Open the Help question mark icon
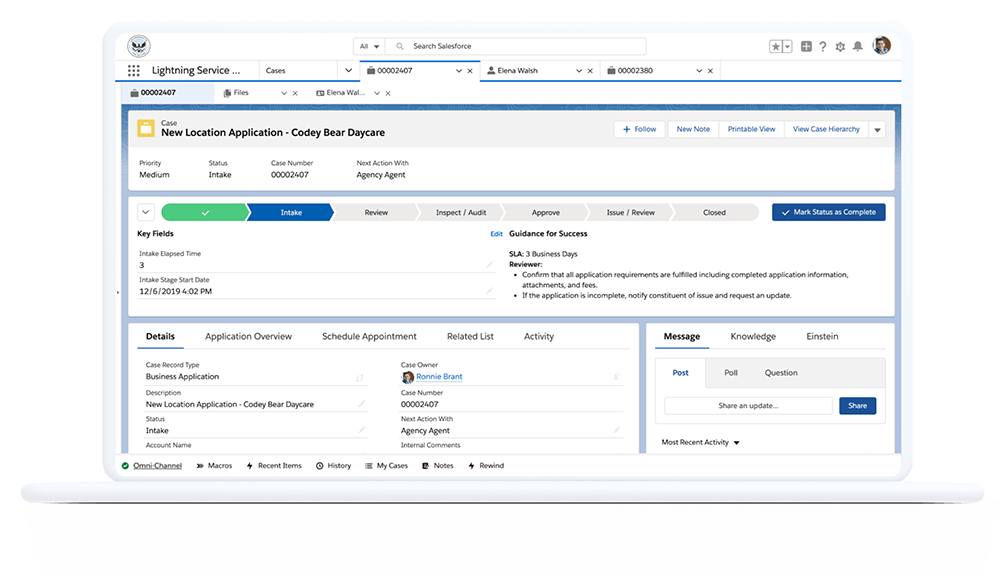The width and height of the screenshot is (1000, 584). (823, 46)
